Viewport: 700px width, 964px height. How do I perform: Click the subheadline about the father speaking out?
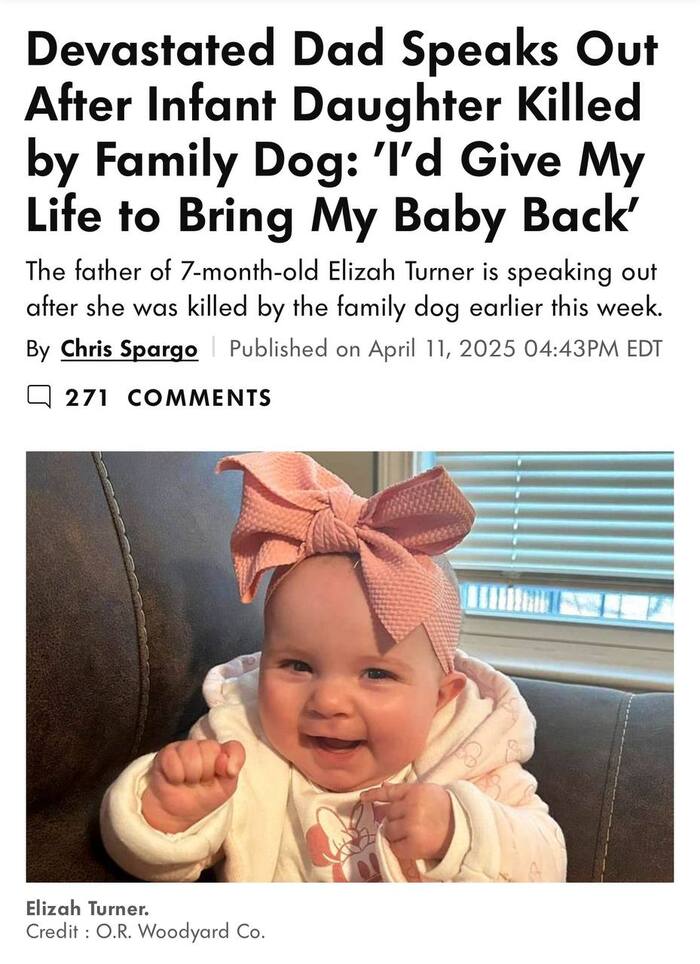click(344, 292)
